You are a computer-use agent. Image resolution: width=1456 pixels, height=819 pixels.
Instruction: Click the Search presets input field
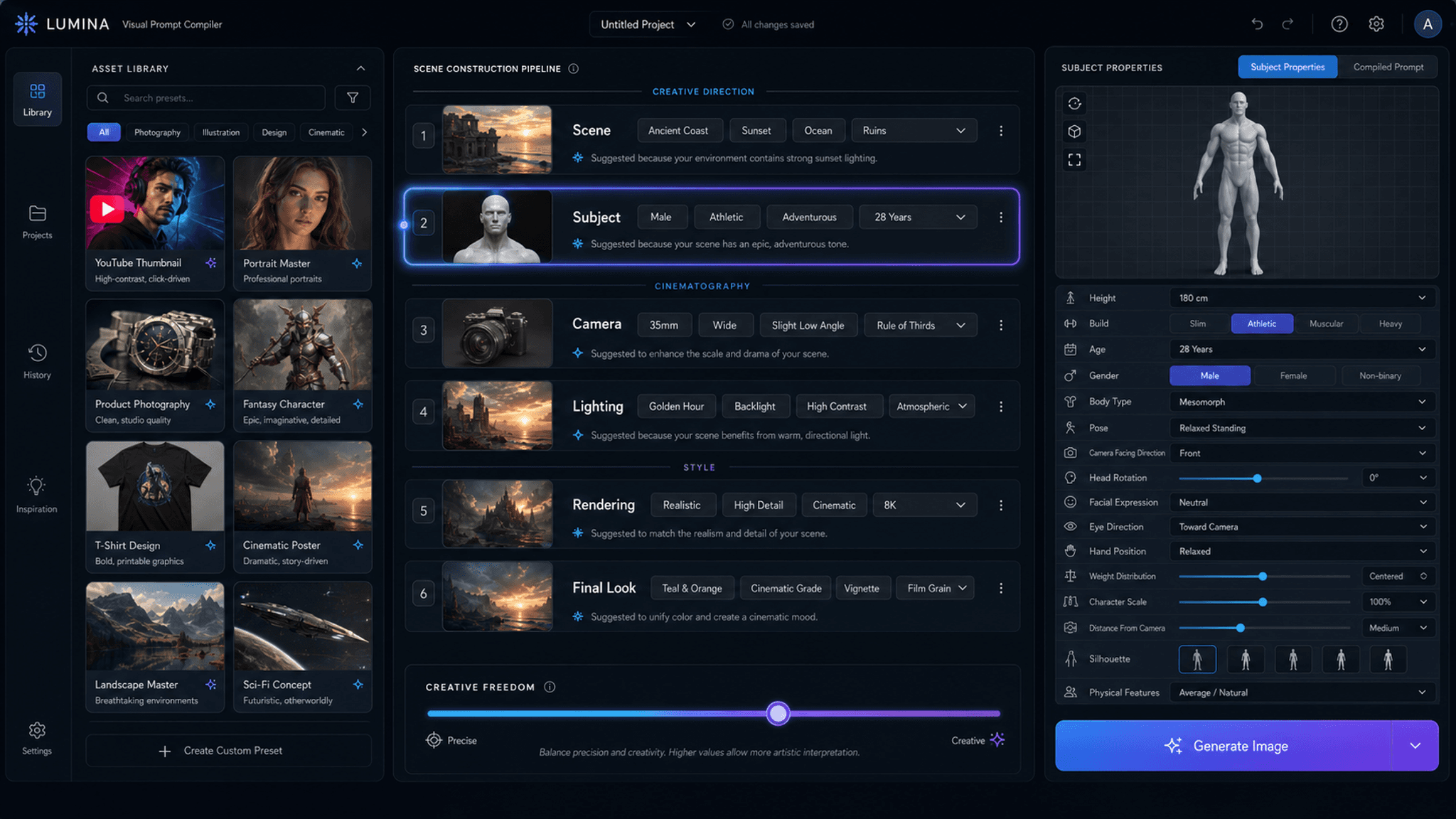pos(206,98)
